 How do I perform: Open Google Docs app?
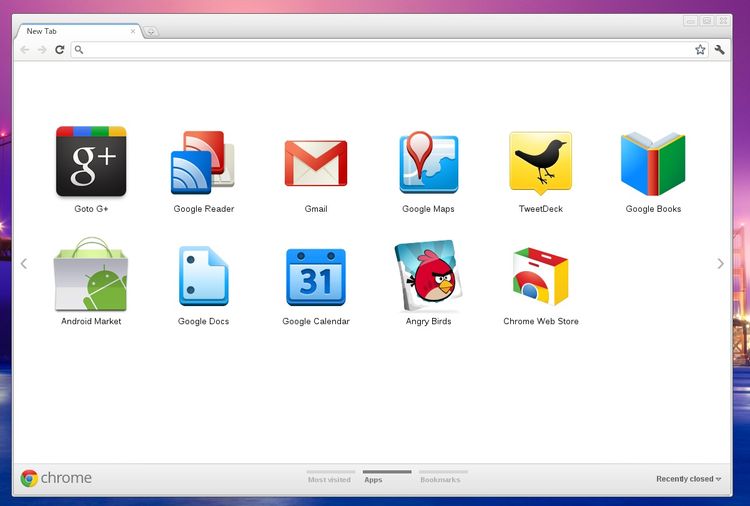pos(203,276)
